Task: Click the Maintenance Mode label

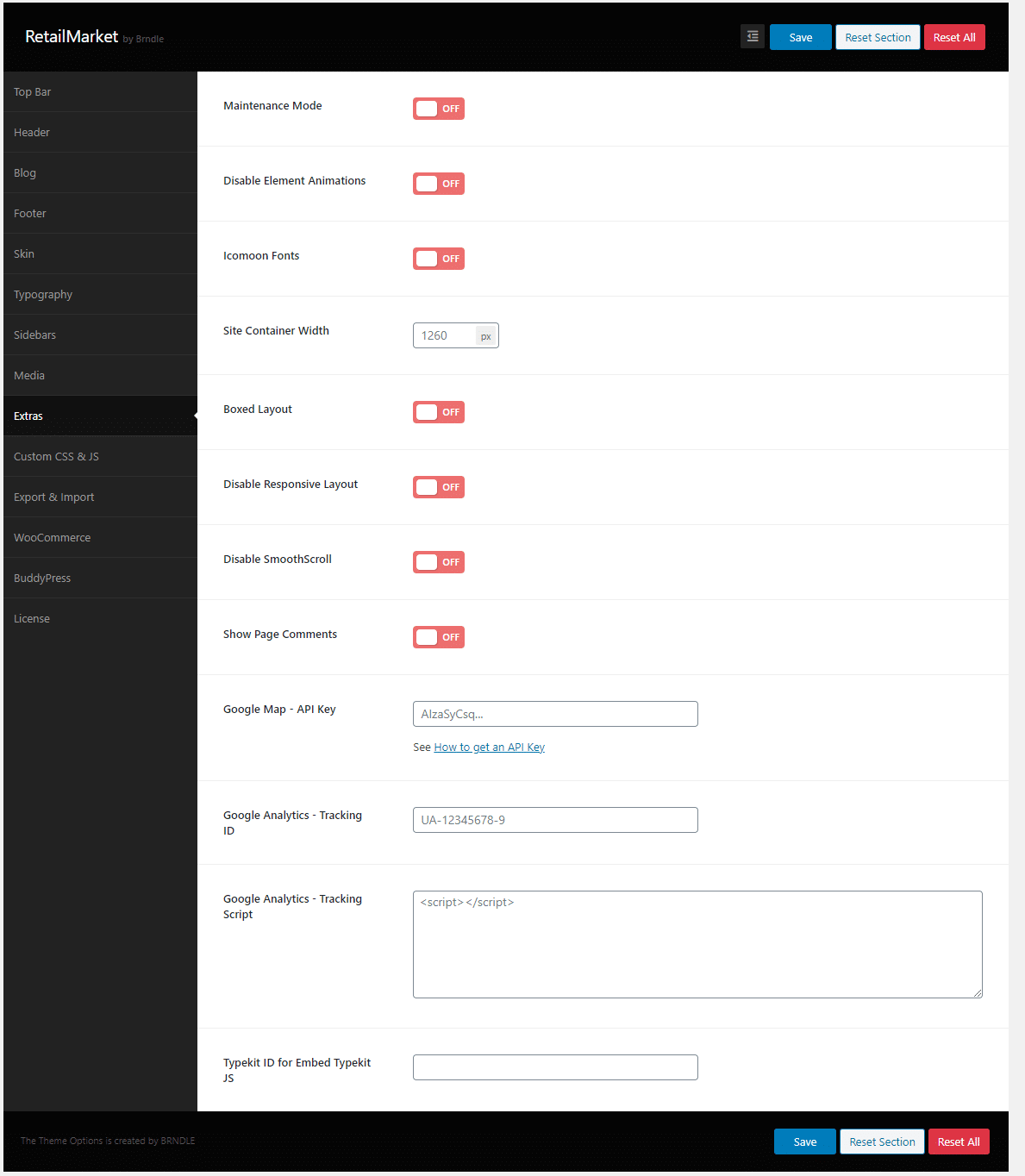Action: point(272,105)
